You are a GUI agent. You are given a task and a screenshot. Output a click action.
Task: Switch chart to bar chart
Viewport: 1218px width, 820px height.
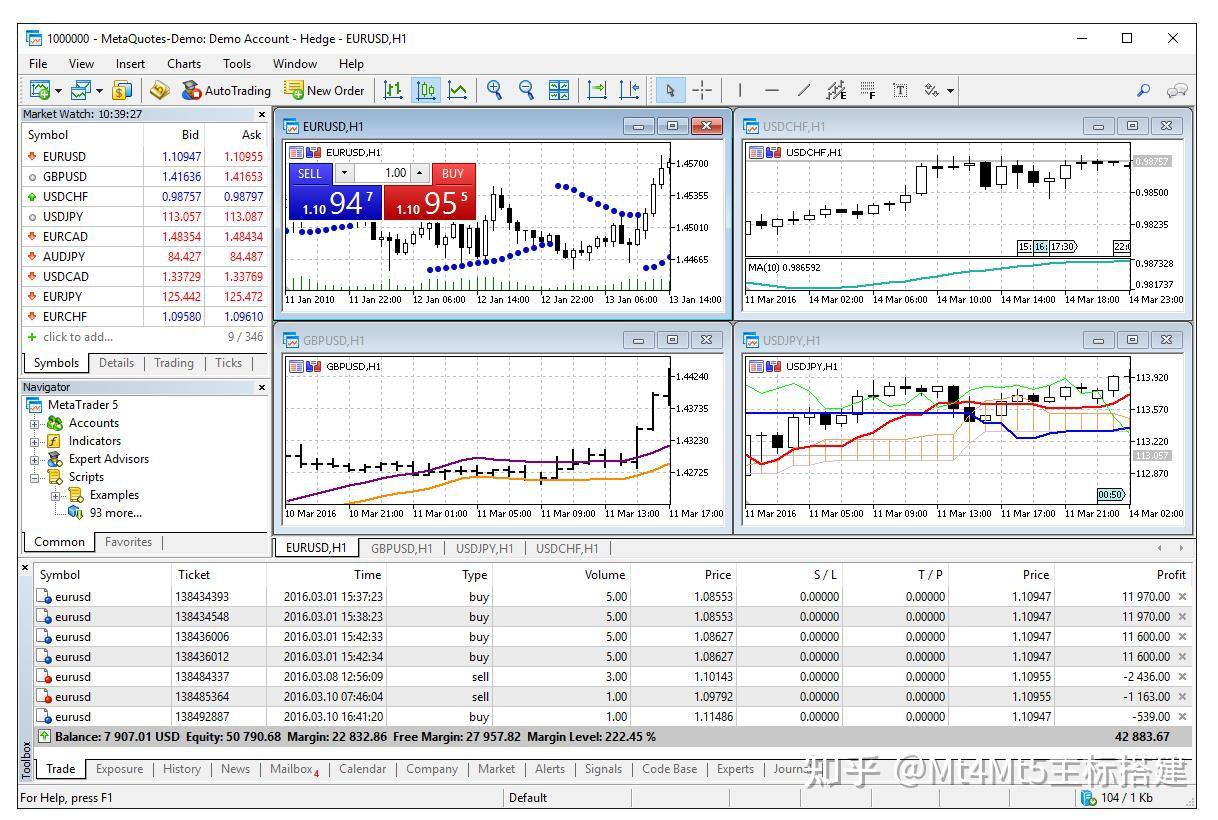393,90
